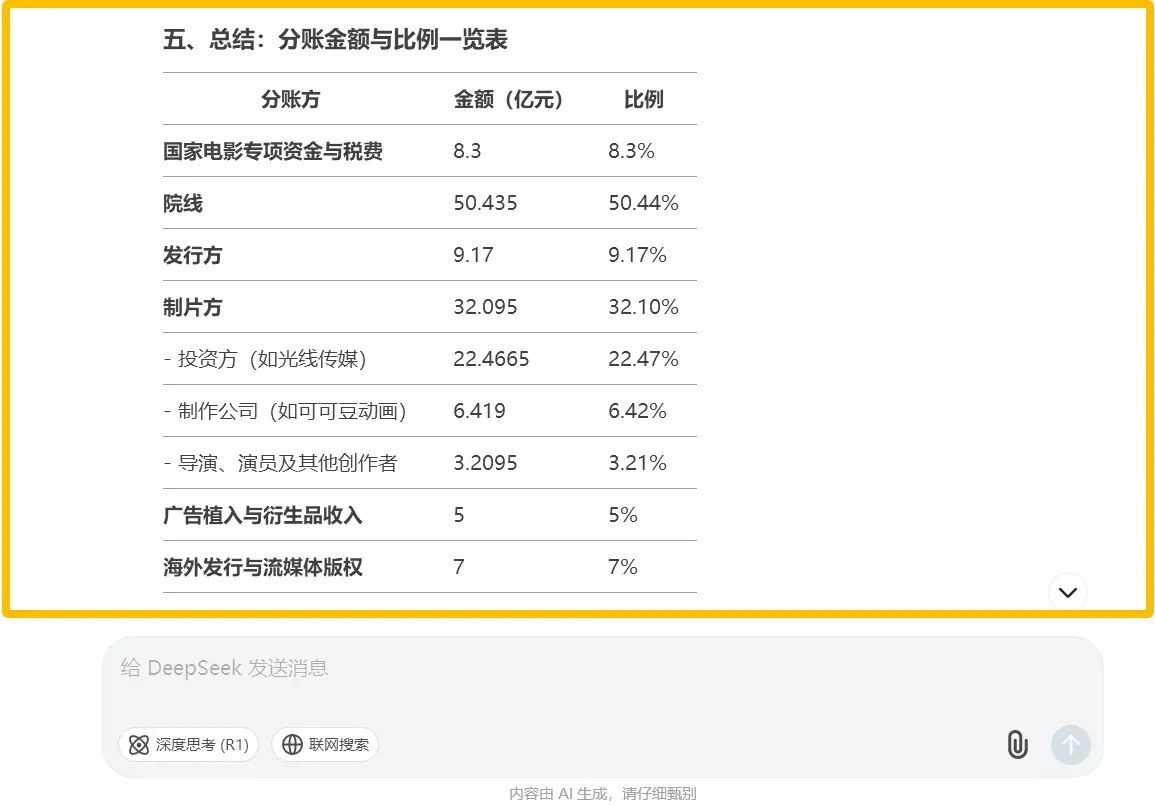Click the amount cell 22.4665

point(491,359)
